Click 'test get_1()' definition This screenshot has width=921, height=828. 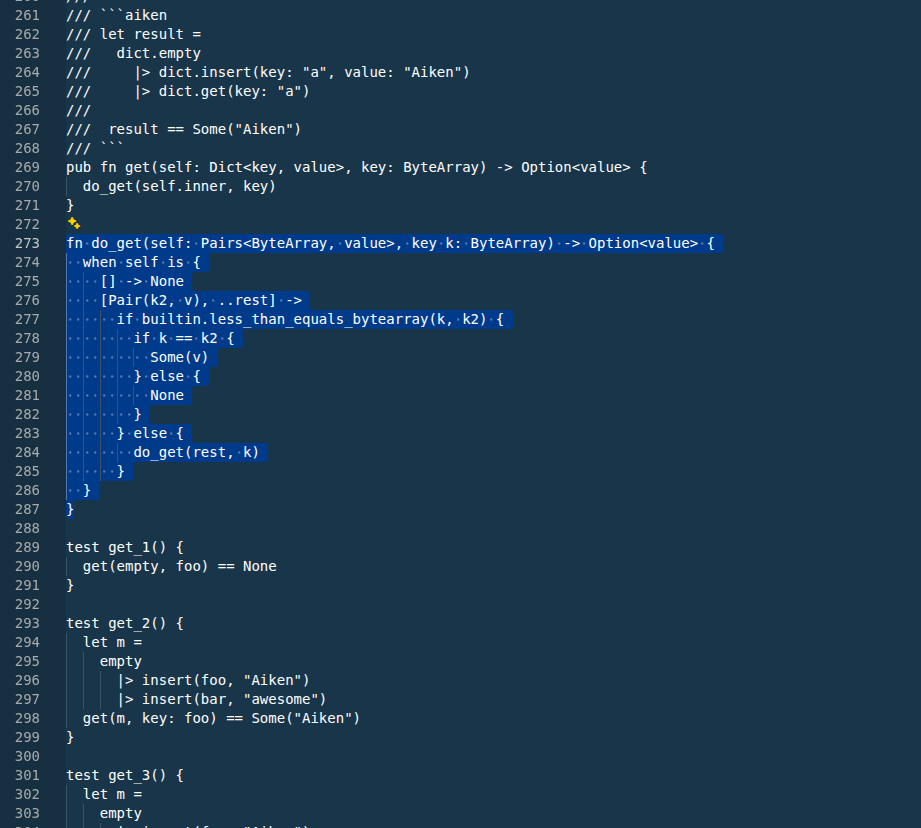116,547
